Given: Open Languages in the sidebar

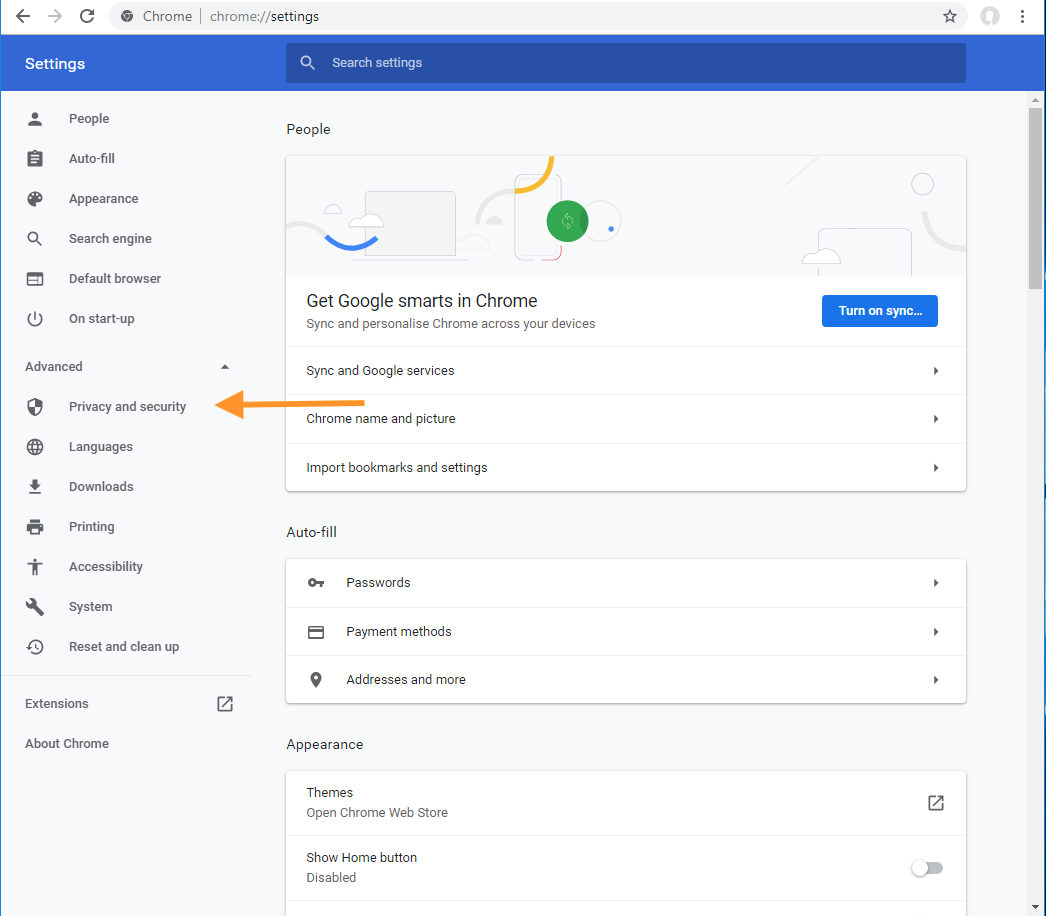Looking at the screenshot, I should tap(101, 447).
